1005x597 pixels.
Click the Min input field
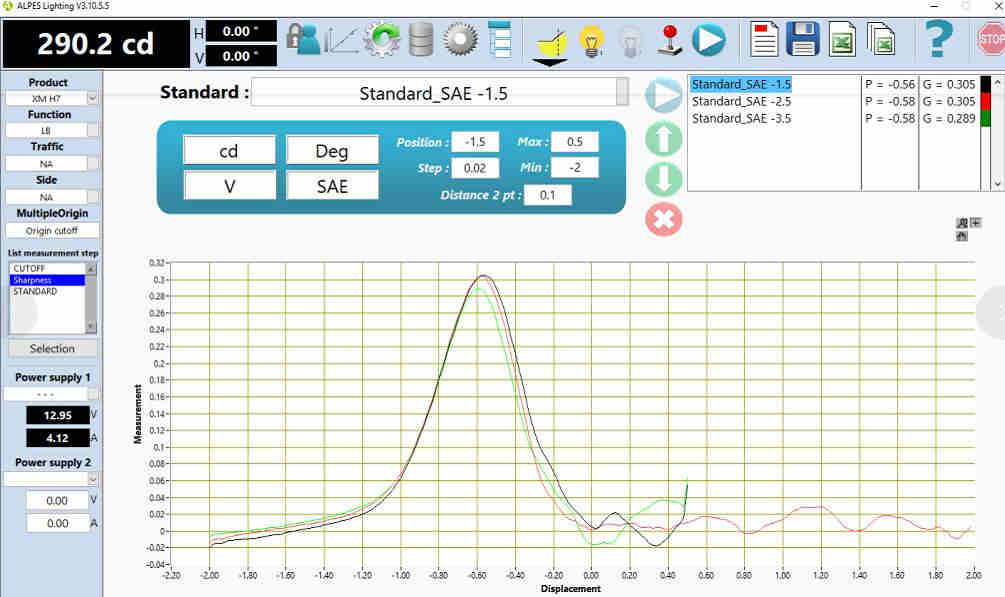click(575, 167)
